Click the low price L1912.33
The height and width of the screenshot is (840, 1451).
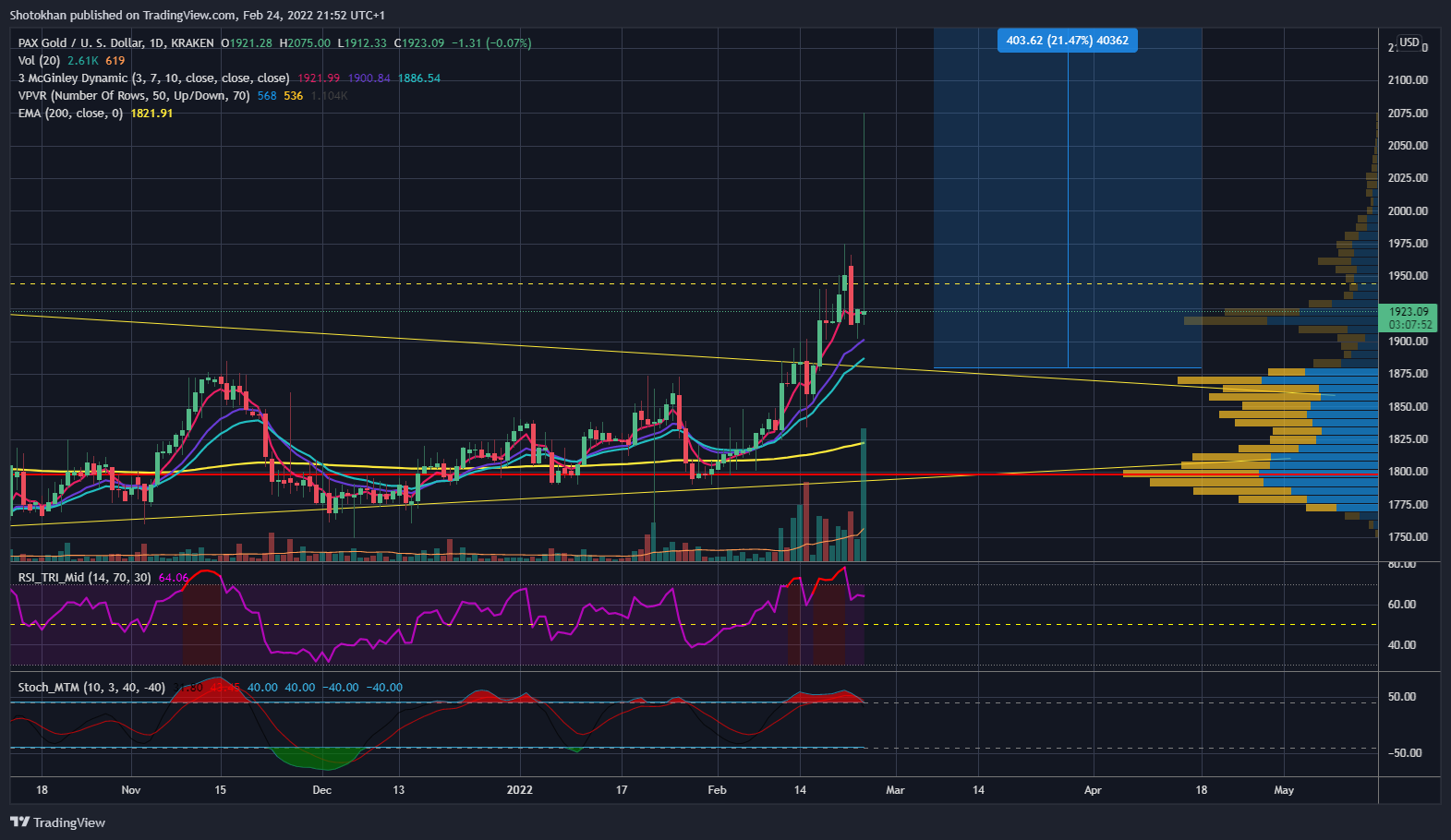(x=362, y=43)
